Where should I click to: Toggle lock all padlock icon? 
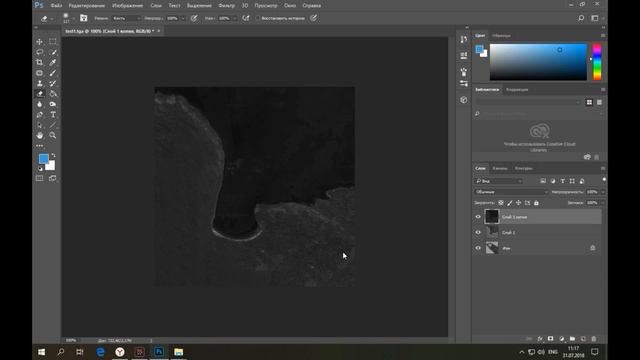click(536, 203)
